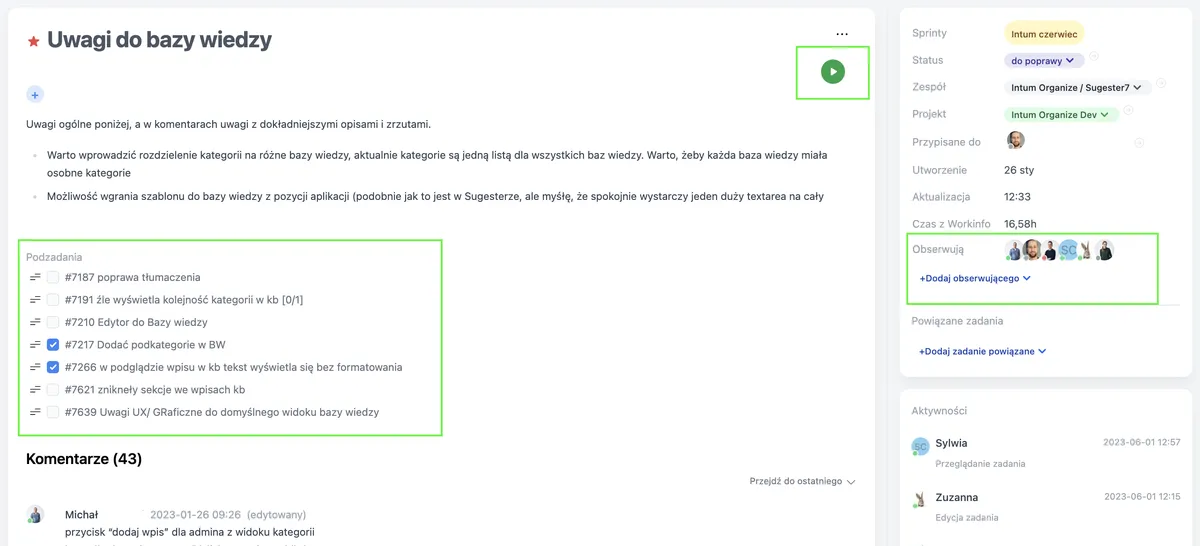Open the three-dots options menu
The width and height of the screenshot is (1200, 546).
point(842,34)
